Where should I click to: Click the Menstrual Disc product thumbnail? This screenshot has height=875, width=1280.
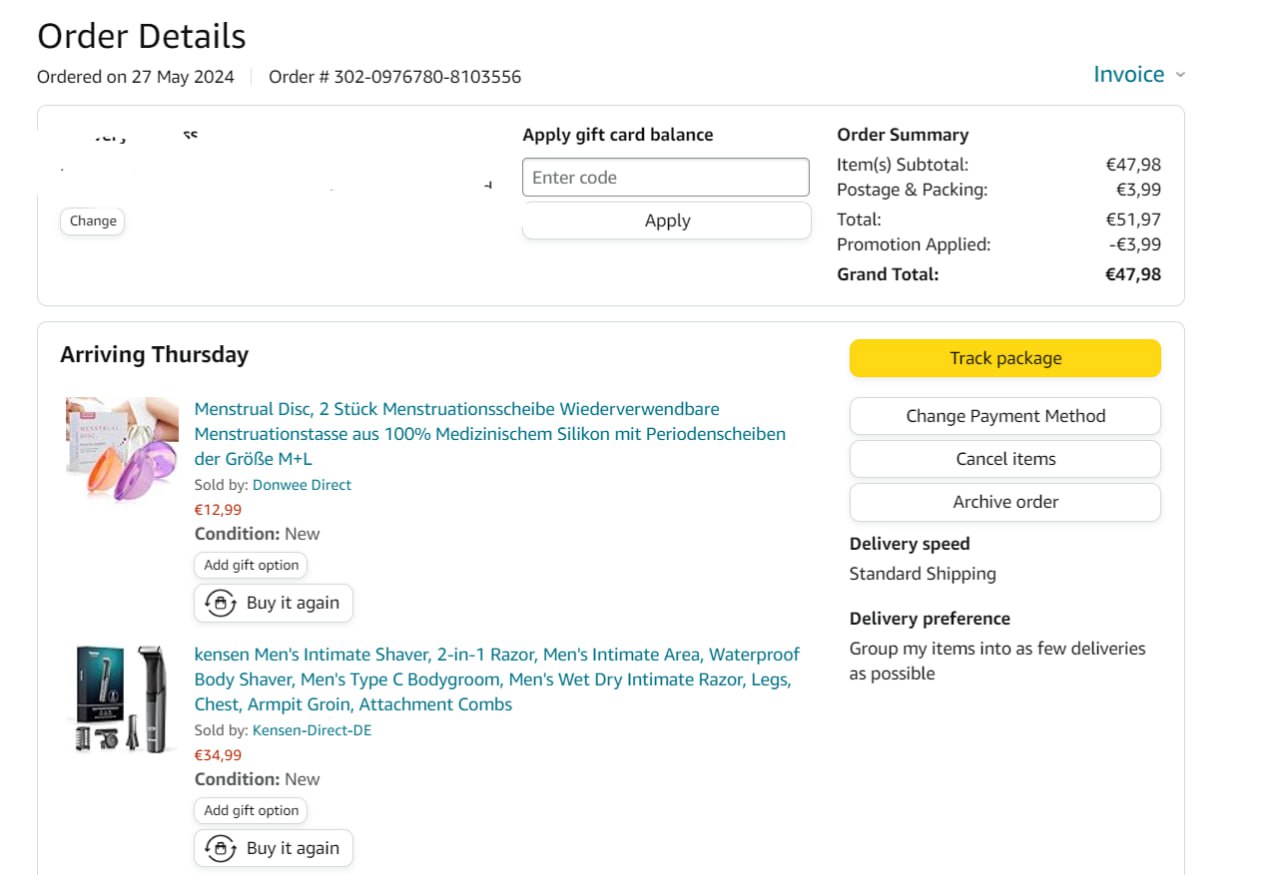pyautogui.click(x=122, y=448)
